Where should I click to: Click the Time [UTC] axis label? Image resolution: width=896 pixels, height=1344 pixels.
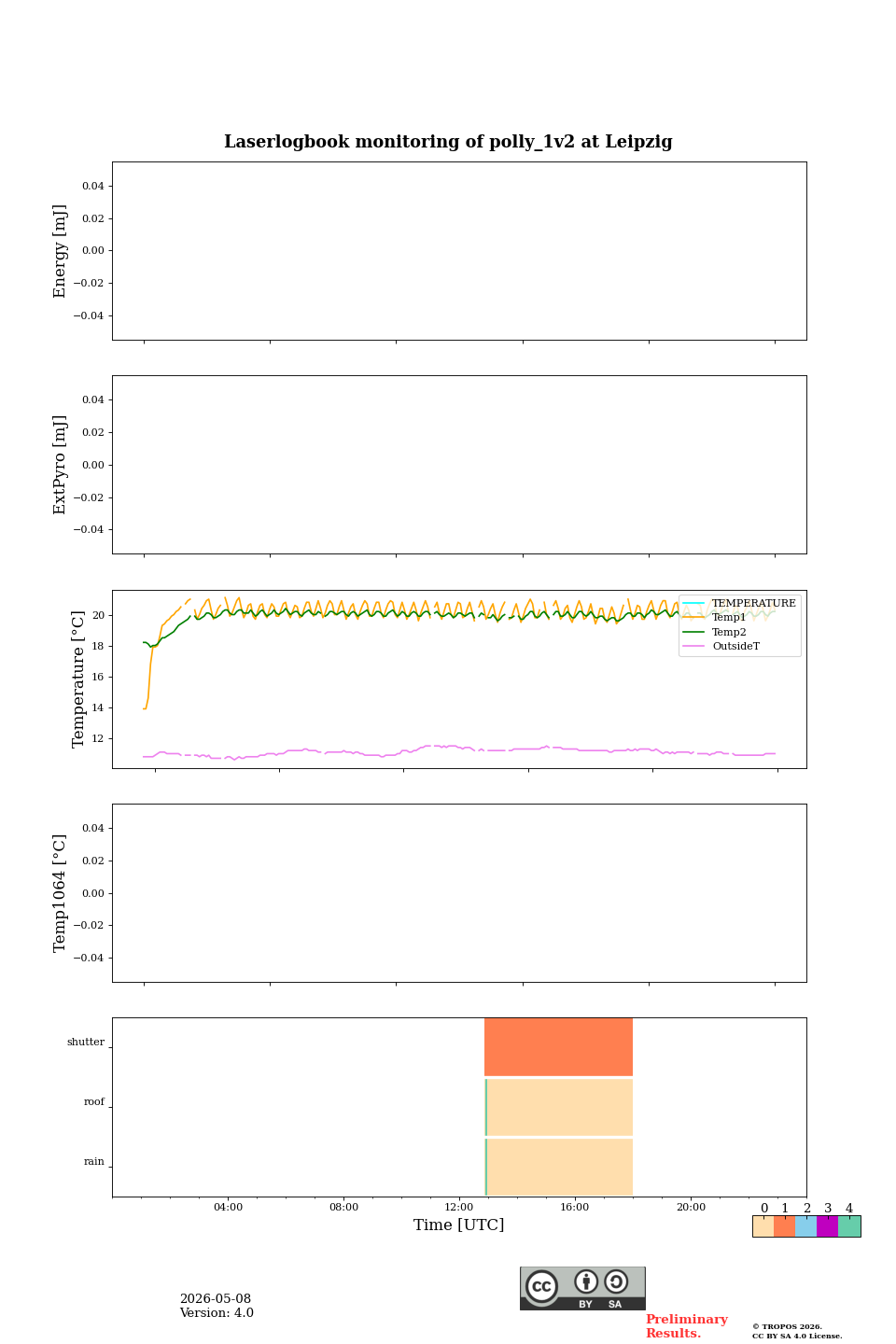tap(459, 1225)
